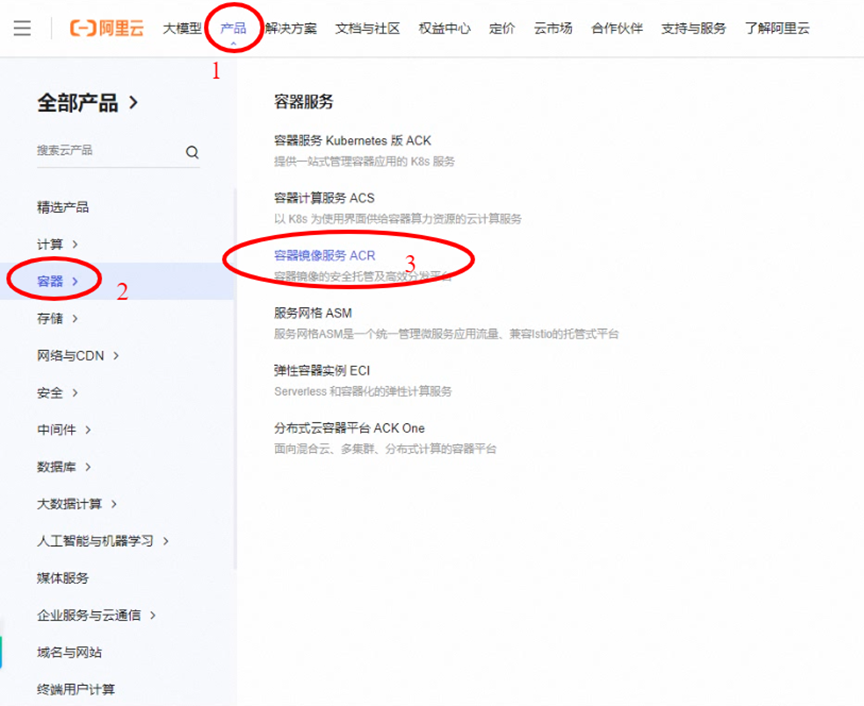Open 弹性容器实例 ECI
Screen dimensions: 864x706
click(x=322, y=370)
